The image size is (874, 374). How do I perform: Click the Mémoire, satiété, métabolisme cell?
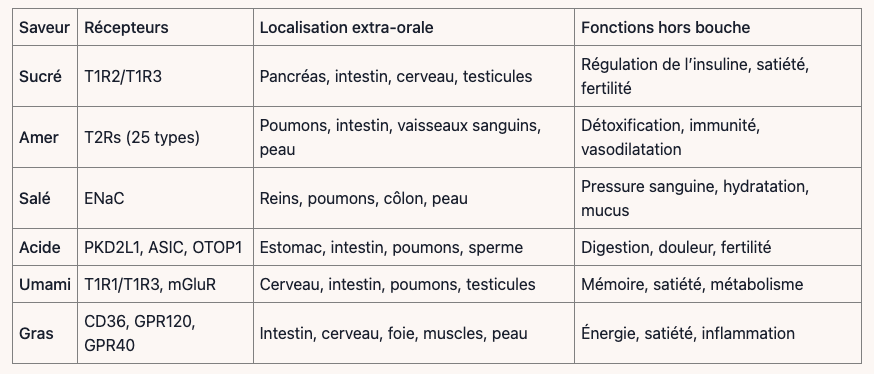[692, 284]
